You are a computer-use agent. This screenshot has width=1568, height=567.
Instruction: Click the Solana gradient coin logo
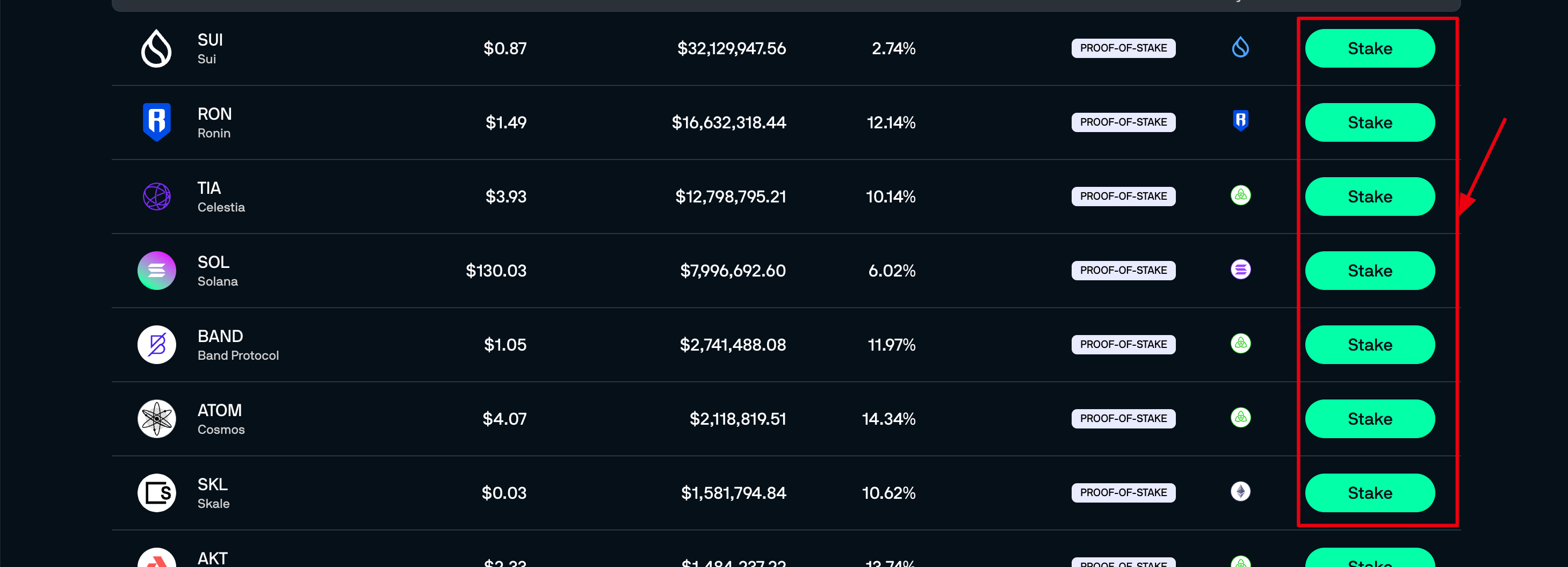pyautogui.click(x=156, y=271)
